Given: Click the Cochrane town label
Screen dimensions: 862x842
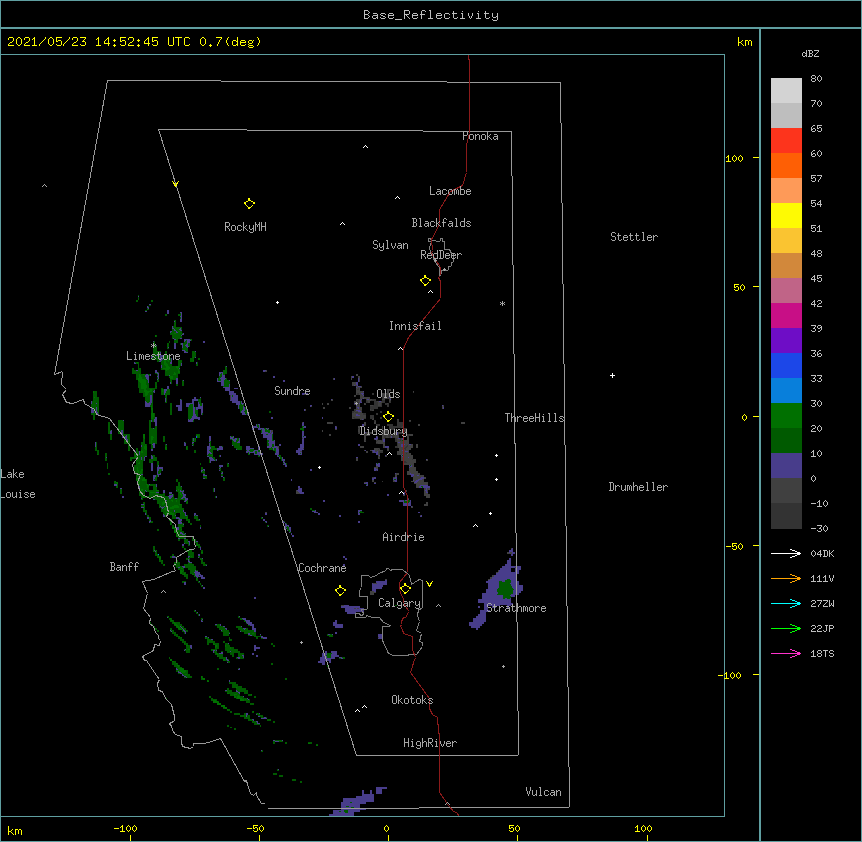Looking at the screenshot, I should [x=322, y=568].
